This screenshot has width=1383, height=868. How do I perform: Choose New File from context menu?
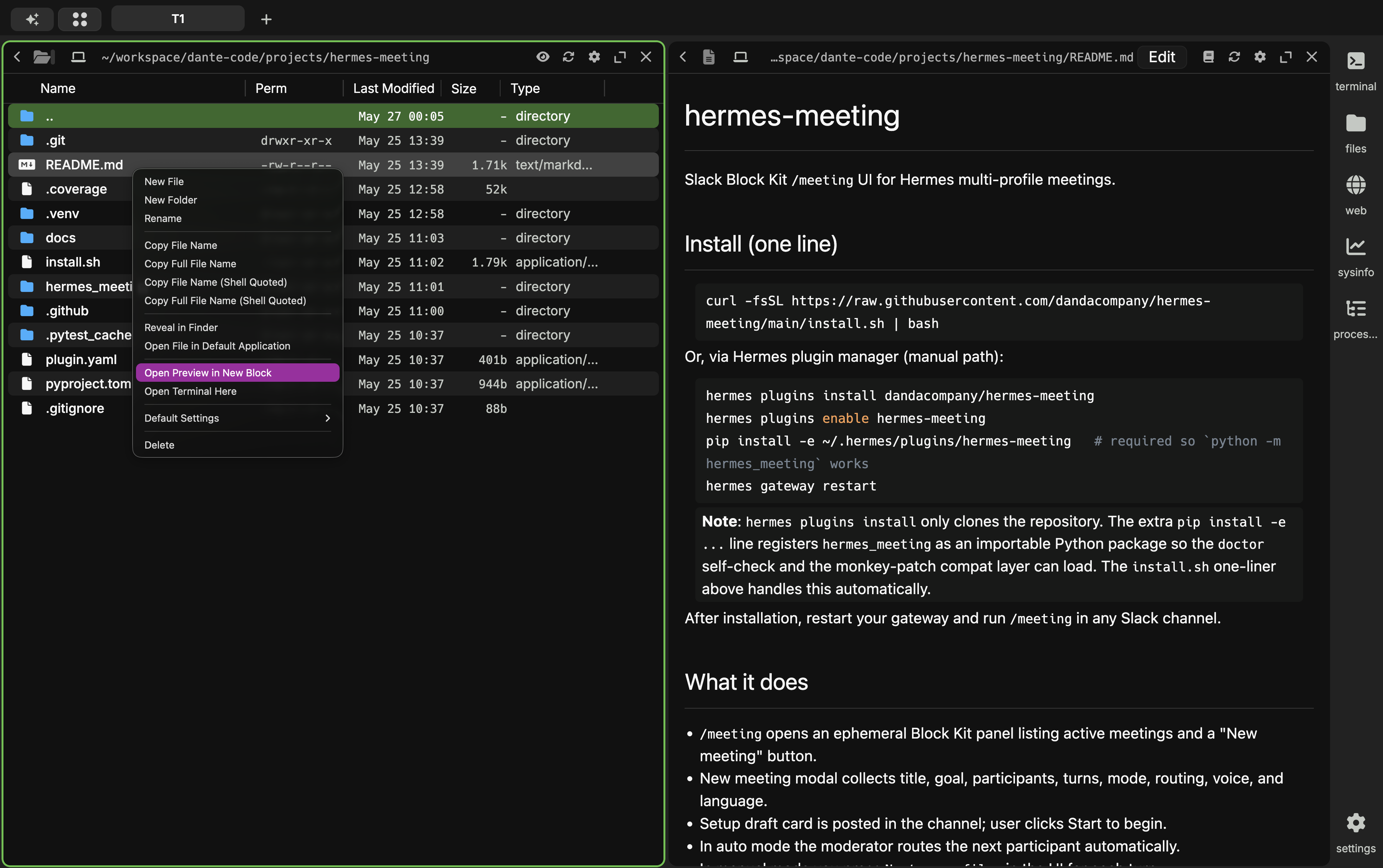pyautogui.click(x=238, y=181)
